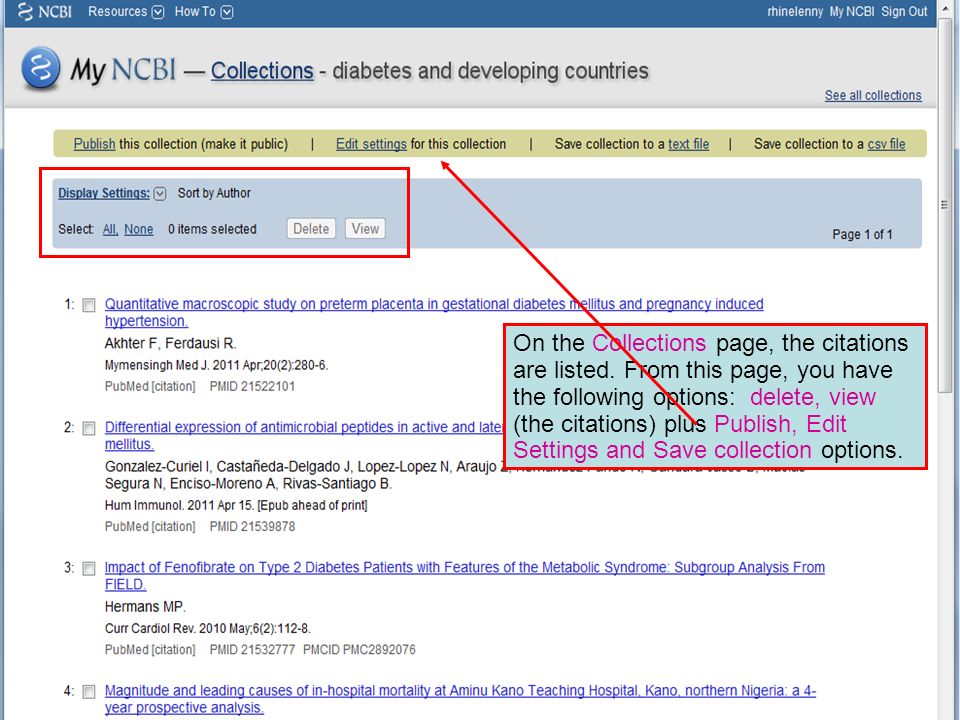
Task: Open My NCBI in top bar
Action: (852, 12)
